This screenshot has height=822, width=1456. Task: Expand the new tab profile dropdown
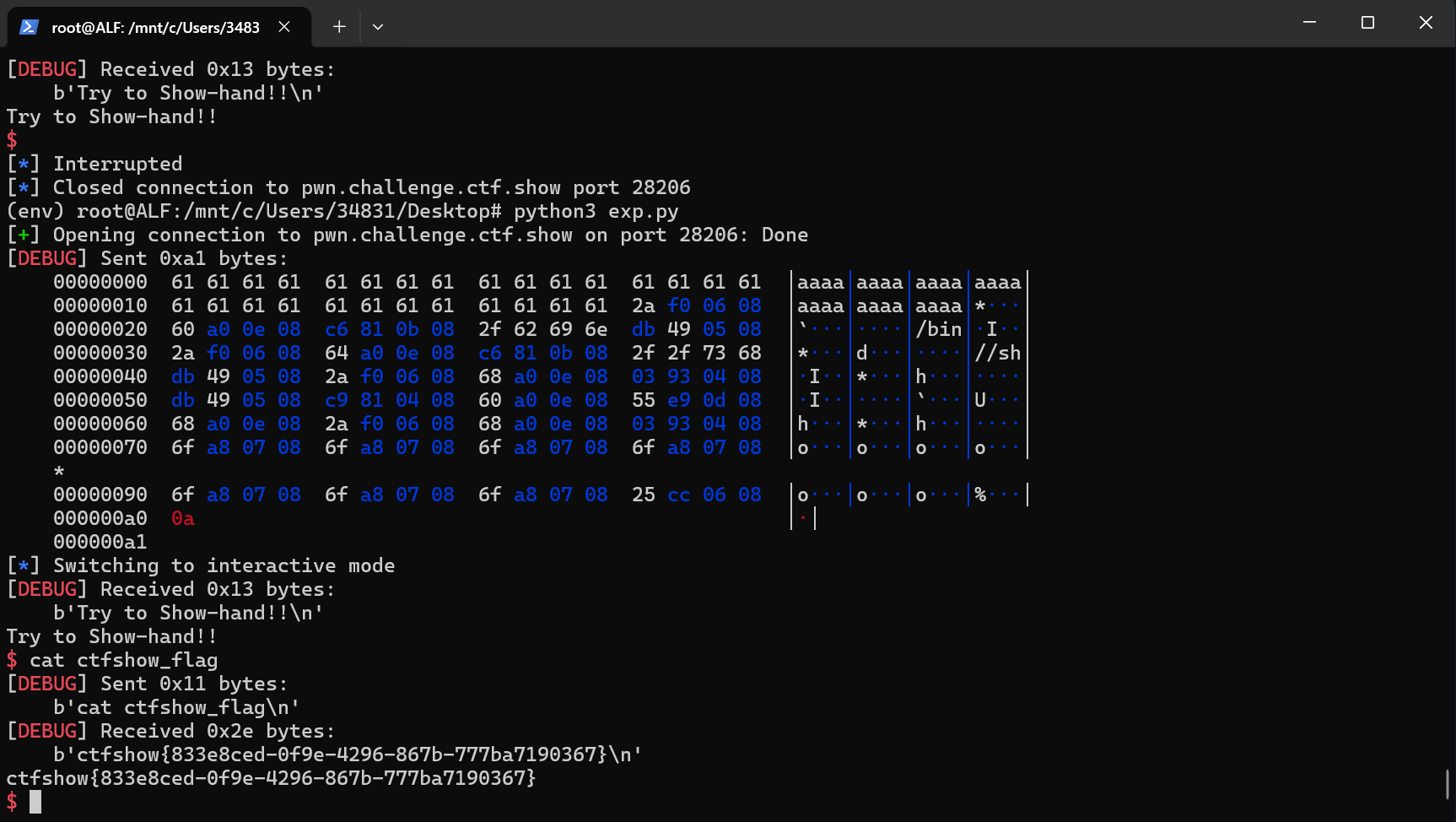(378, 27)
